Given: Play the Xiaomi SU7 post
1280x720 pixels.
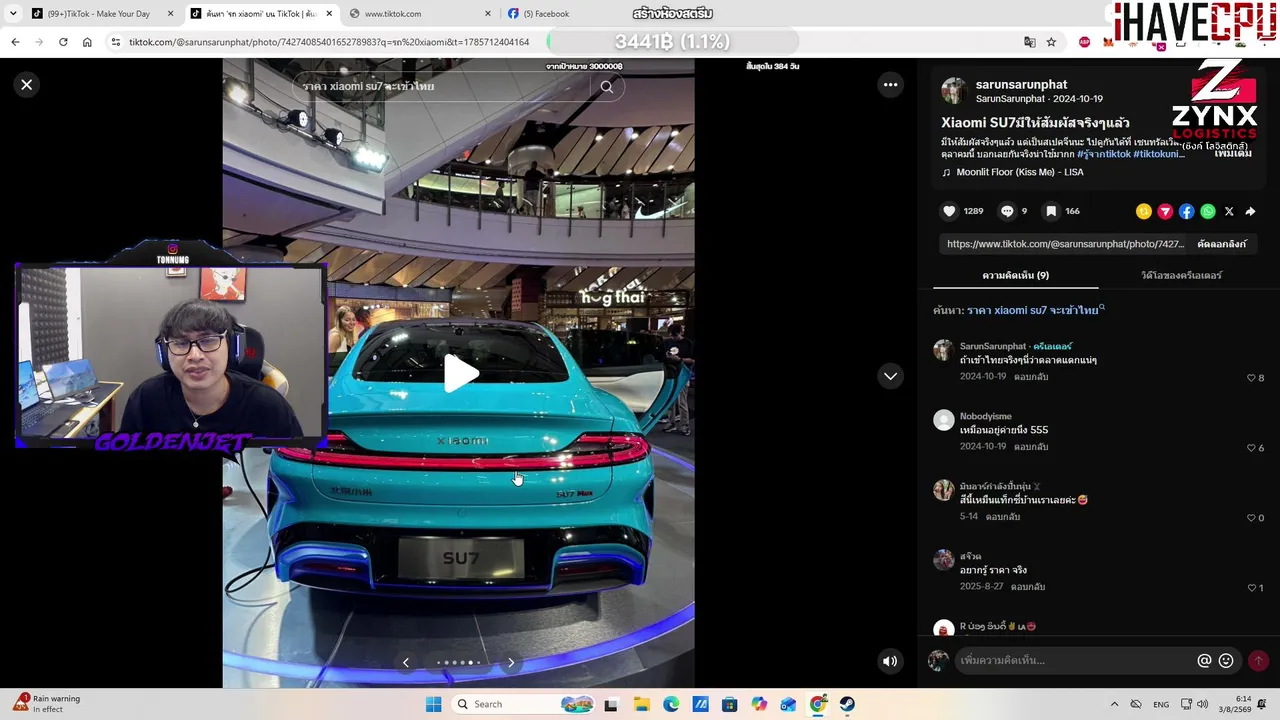Looking at the screenshot, I should [x=460, y=374].
